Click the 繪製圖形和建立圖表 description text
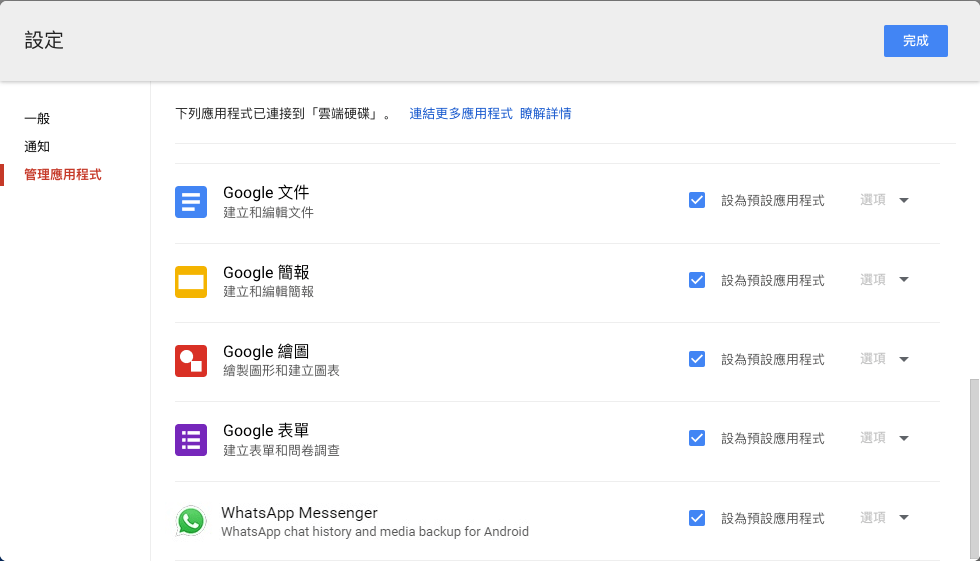The height and width of the screenshot is (561, 980). coord(281,370)
